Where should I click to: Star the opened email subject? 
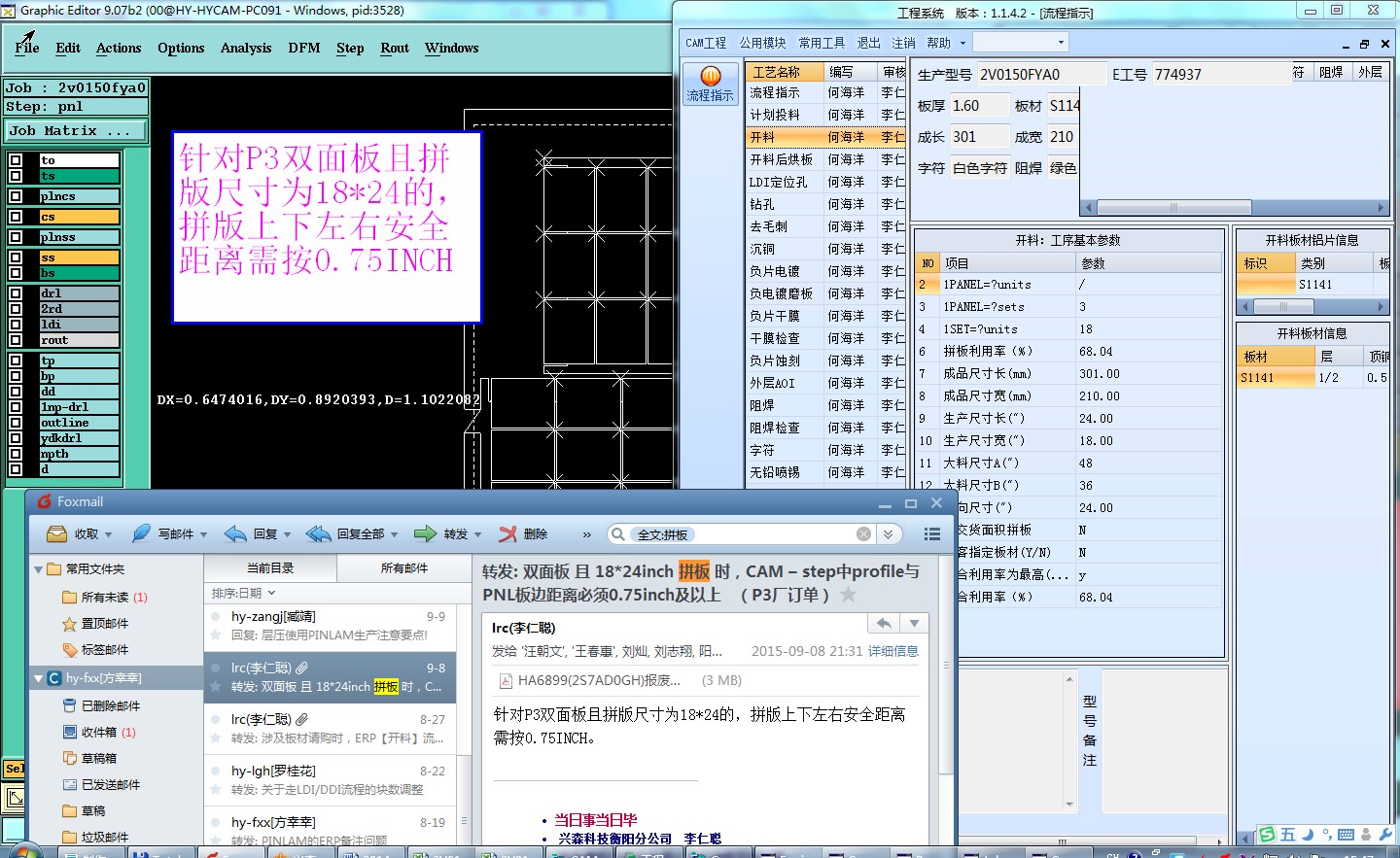(848, 595)
